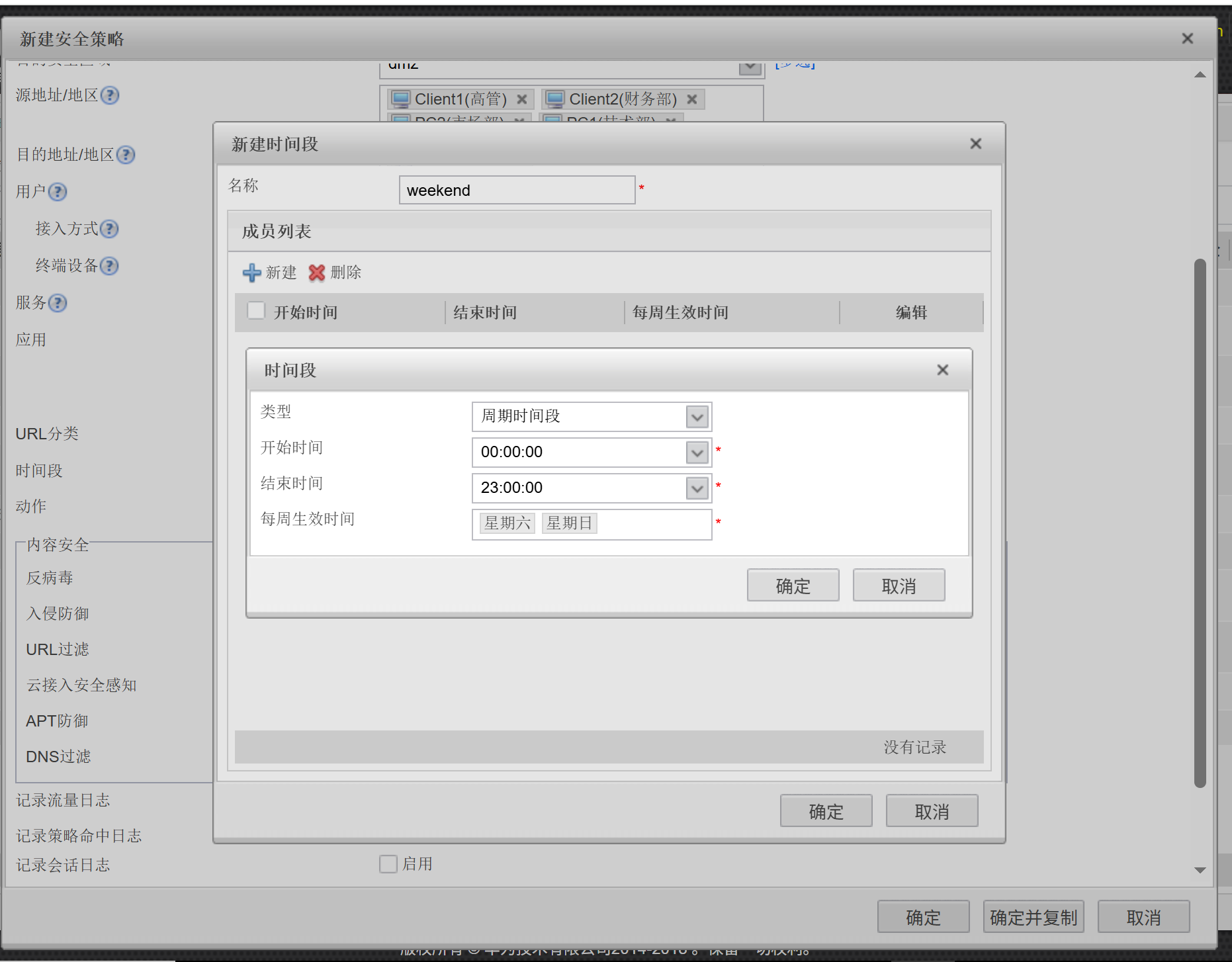Click the 云接入安全感知 label
This screenshot has width=1232, height=962.
coord(81,685)
